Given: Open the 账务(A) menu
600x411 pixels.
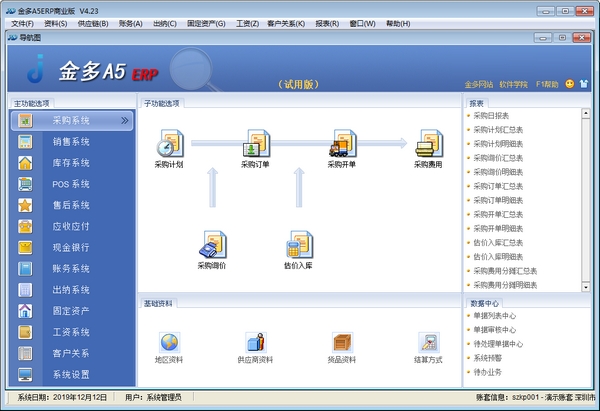Looking at the screenshot, I should click(130, 24).
